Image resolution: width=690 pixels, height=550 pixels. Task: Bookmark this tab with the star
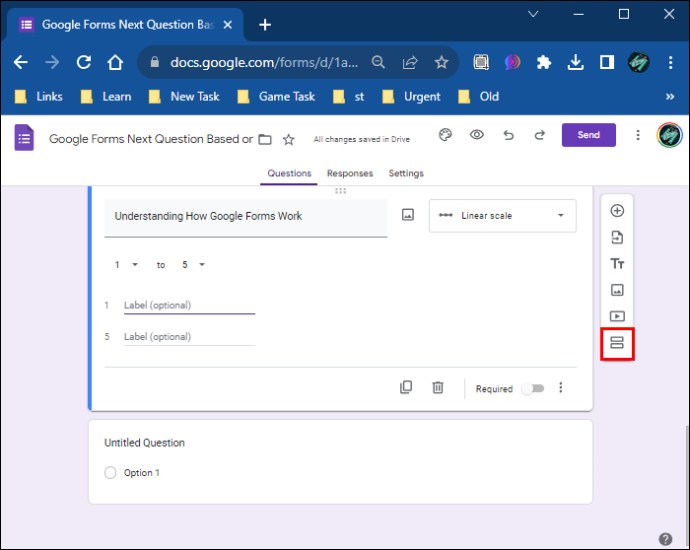[x=441, y=62]
